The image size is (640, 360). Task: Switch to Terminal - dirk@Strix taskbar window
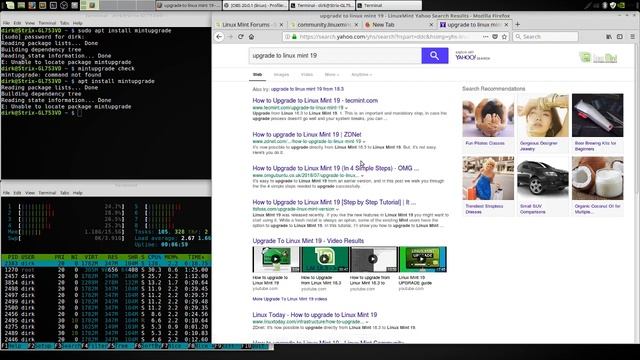click(x=322, y=5)
